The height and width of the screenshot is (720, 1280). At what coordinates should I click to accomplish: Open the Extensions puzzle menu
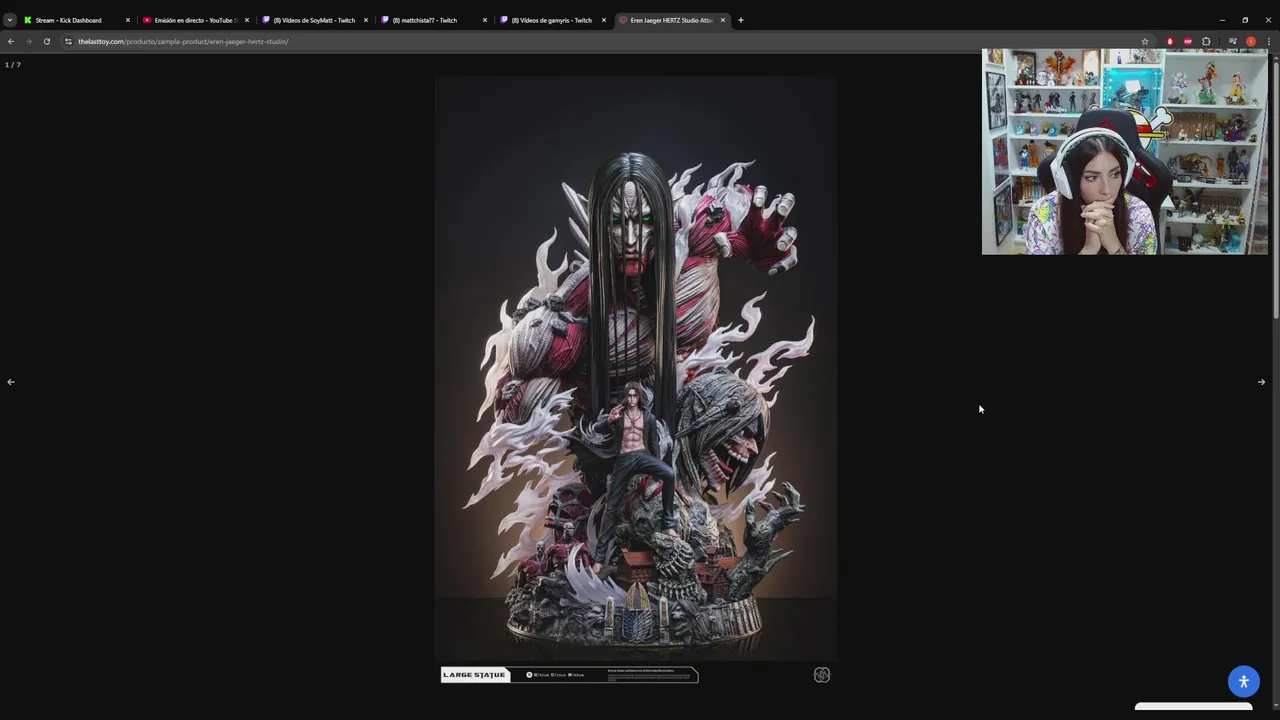pos(1206,41)
